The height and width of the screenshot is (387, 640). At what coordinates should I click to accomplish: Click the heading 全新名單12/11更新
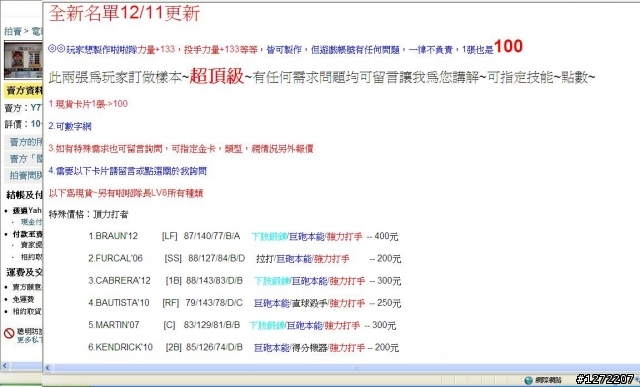click(124, 13)
